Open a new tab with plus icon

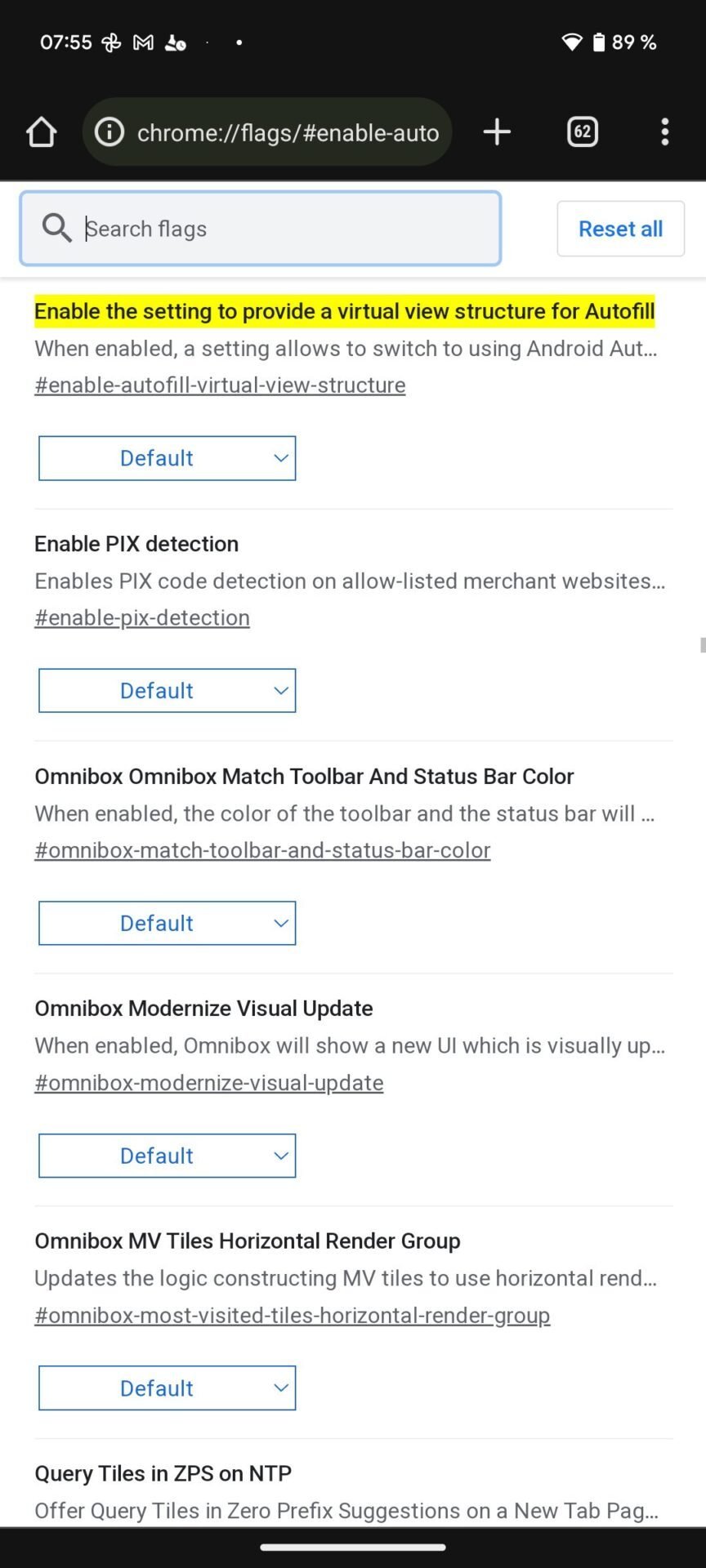[497, 132]
